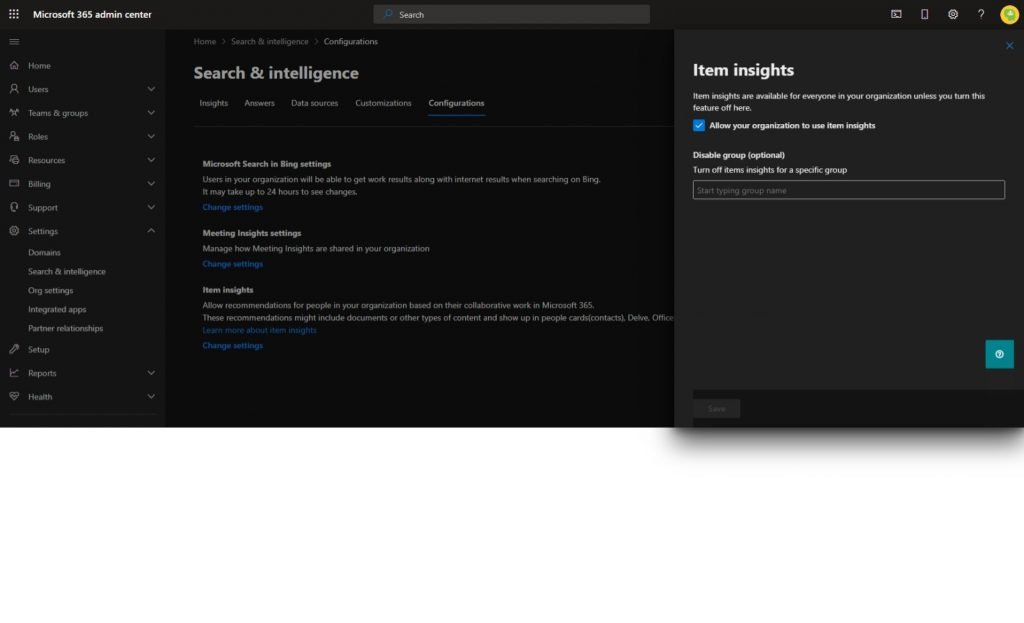
Task: Click Change settings under Meeting Insights settings
Action: coord(232,264)
